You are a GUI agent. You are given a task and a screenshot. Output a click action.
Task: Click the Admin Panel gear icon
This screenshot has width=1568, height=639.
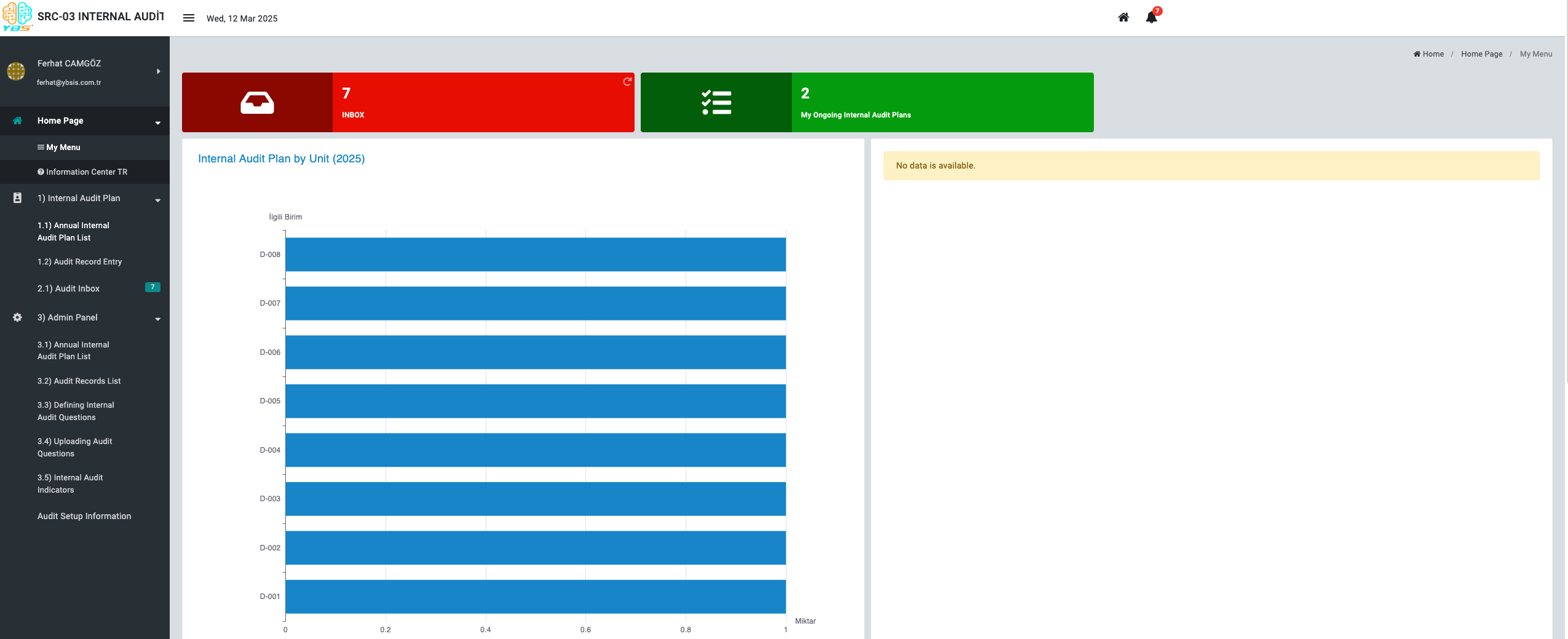click(17, 317)
